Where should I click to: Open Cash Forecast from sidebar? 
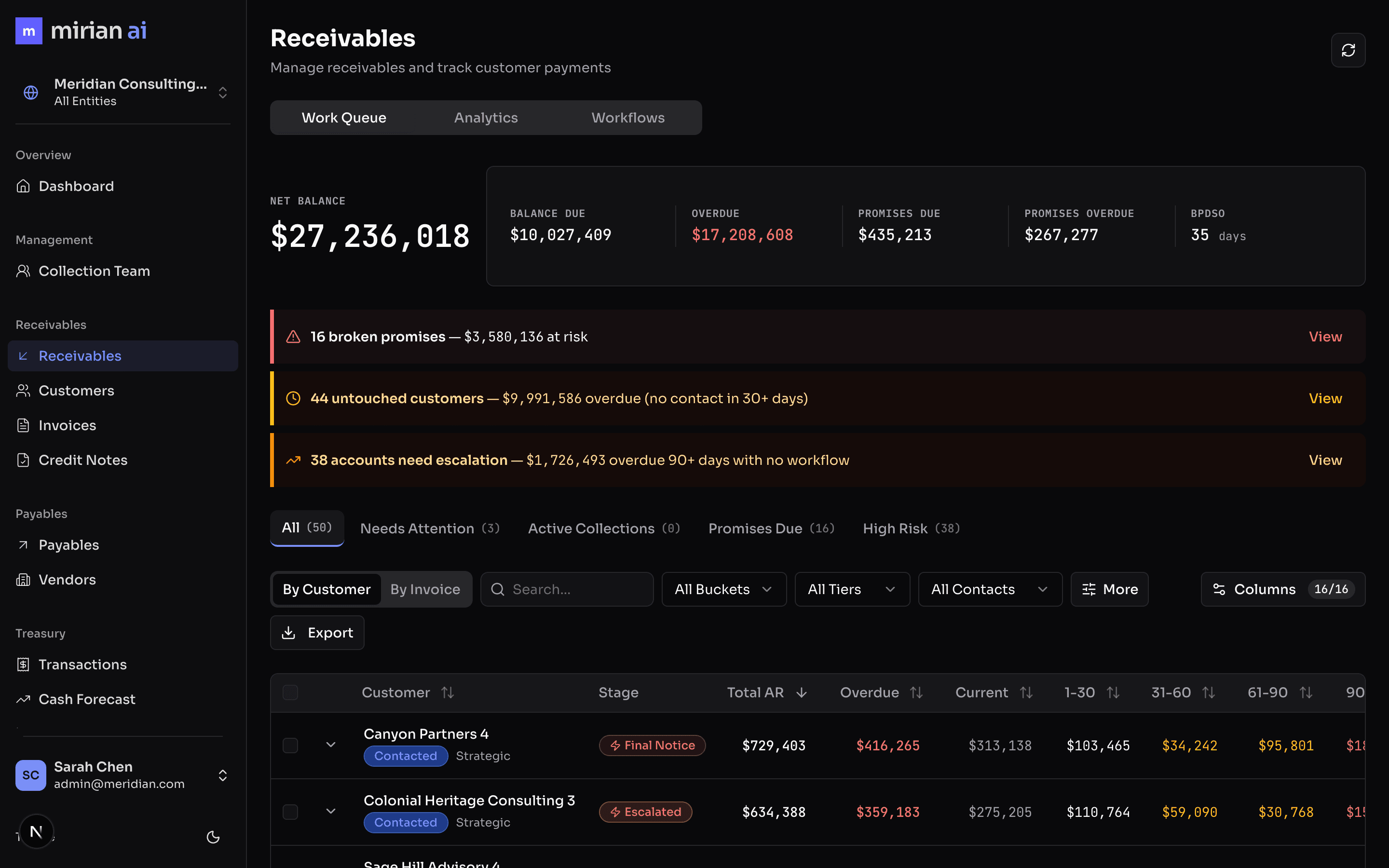tap(87, 699)
